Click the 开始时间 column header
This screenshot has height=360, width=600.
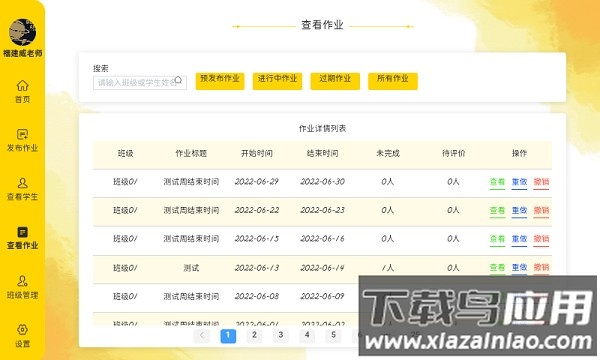(x=257, y=153)
